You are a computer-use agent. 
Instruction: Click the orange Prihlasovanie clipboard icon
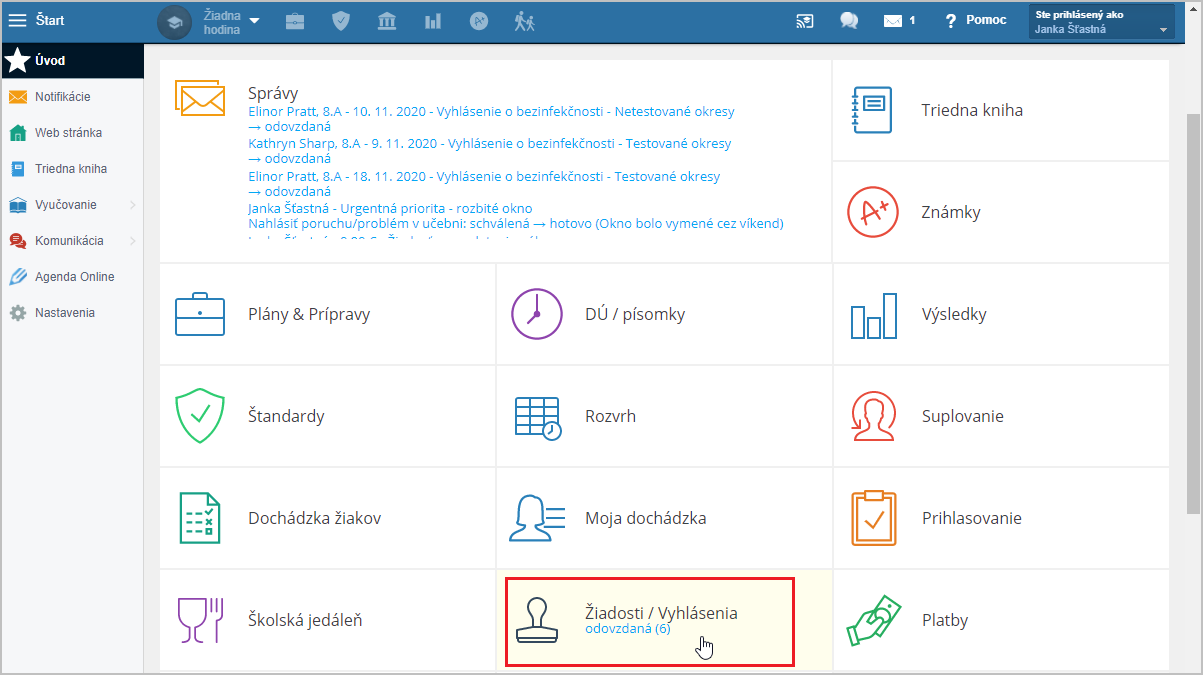pos(873,518)
